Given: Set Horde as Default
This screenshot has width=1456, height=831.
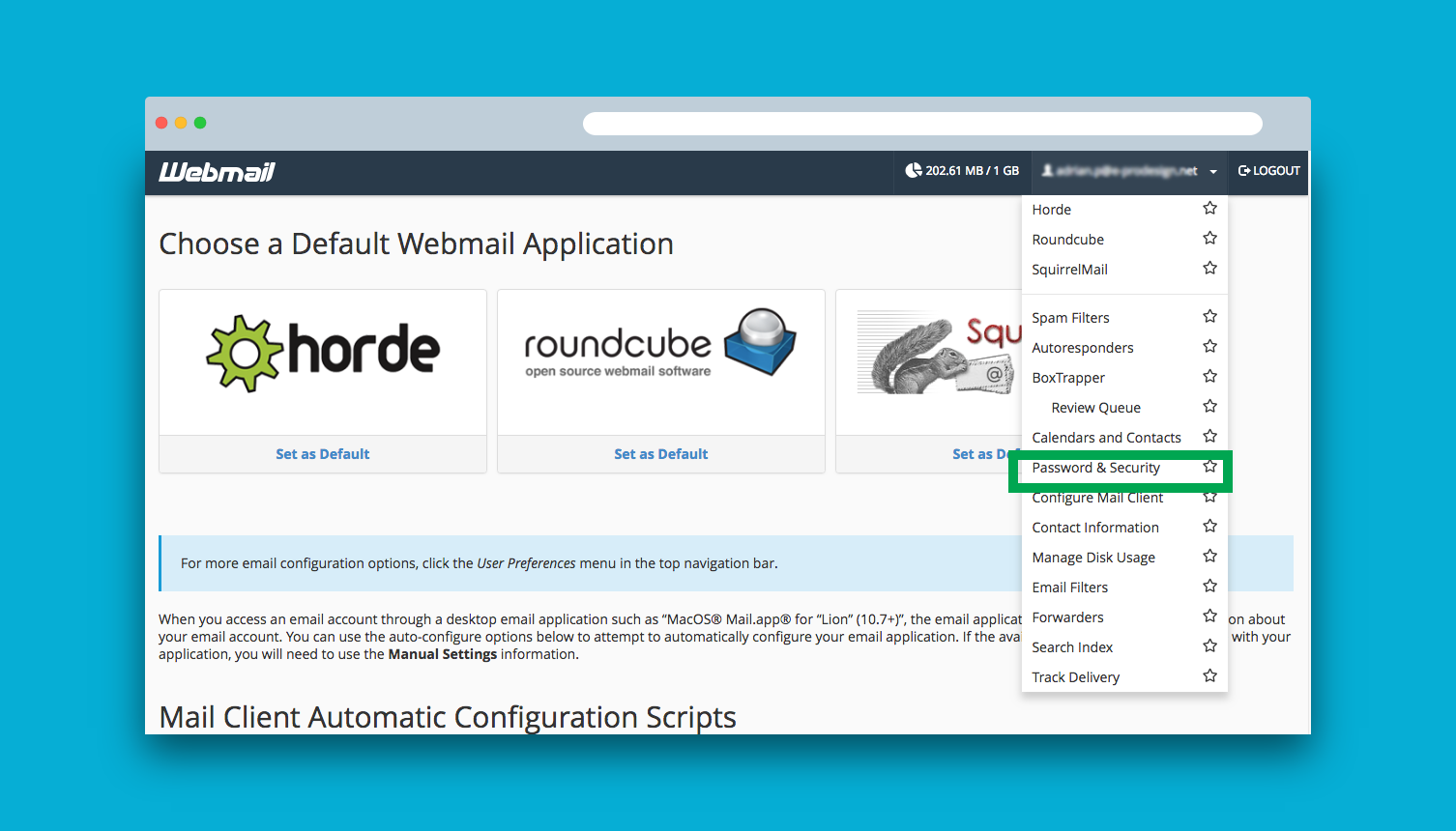Looking at the screenshot, I should [x=322, y=454].
